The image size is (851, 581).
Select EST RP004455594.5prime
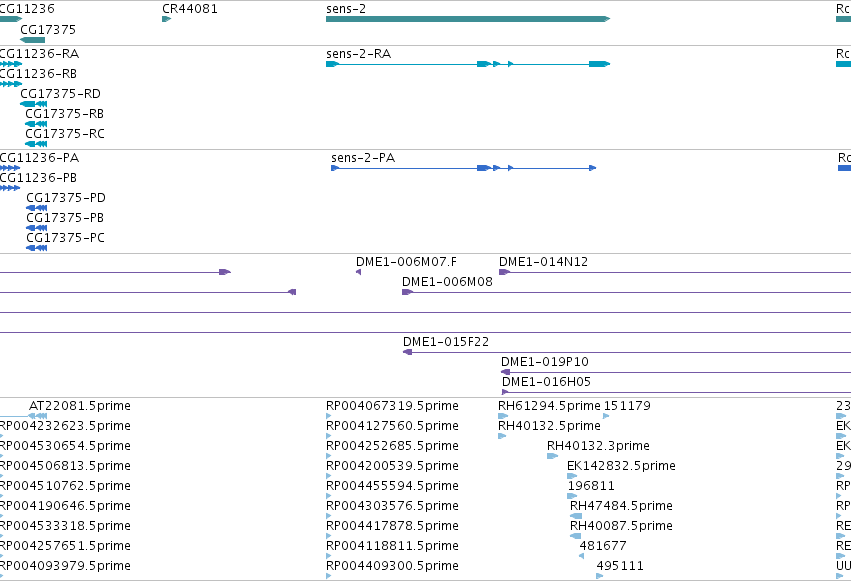coord(392,486)
